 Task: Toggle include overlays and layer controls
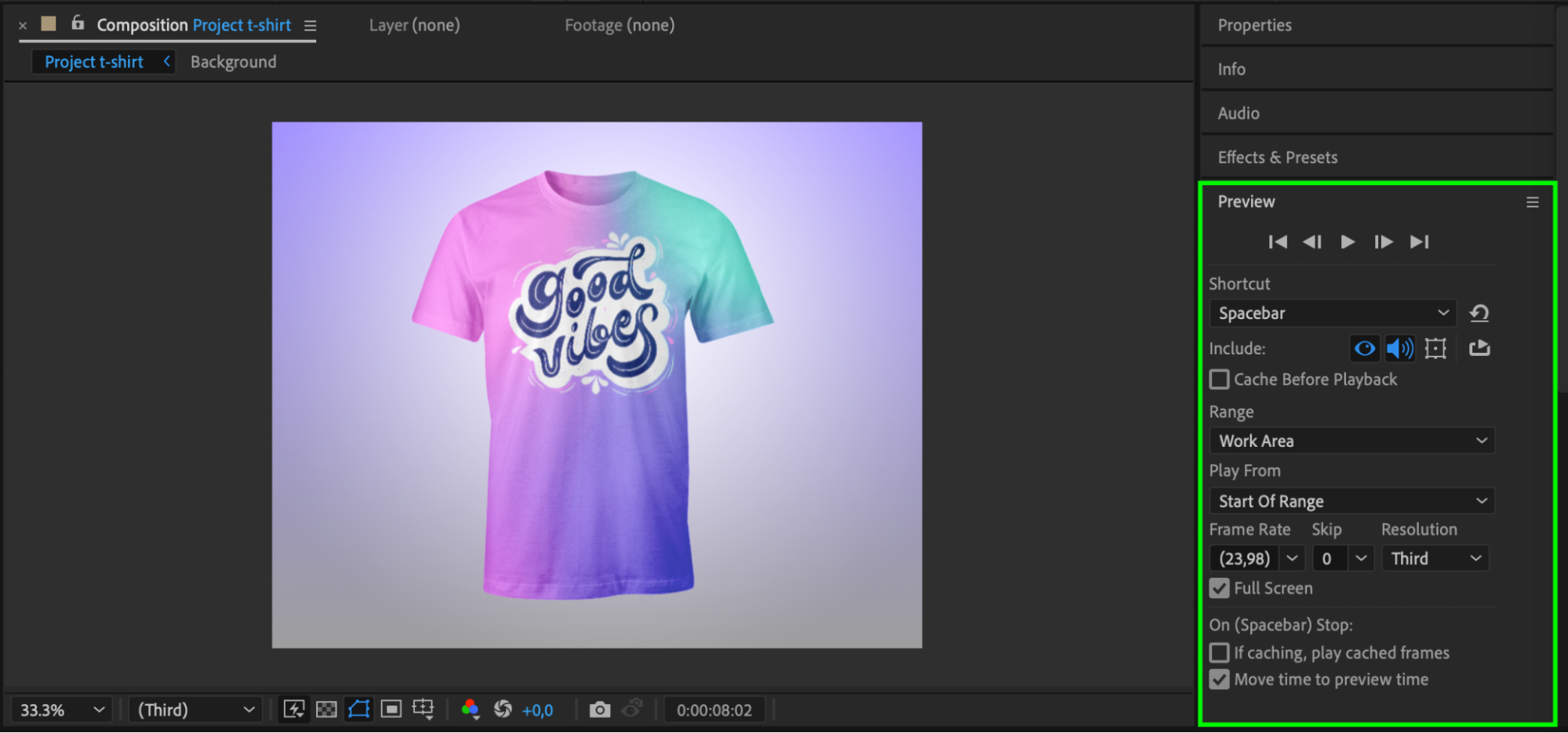1435,348
